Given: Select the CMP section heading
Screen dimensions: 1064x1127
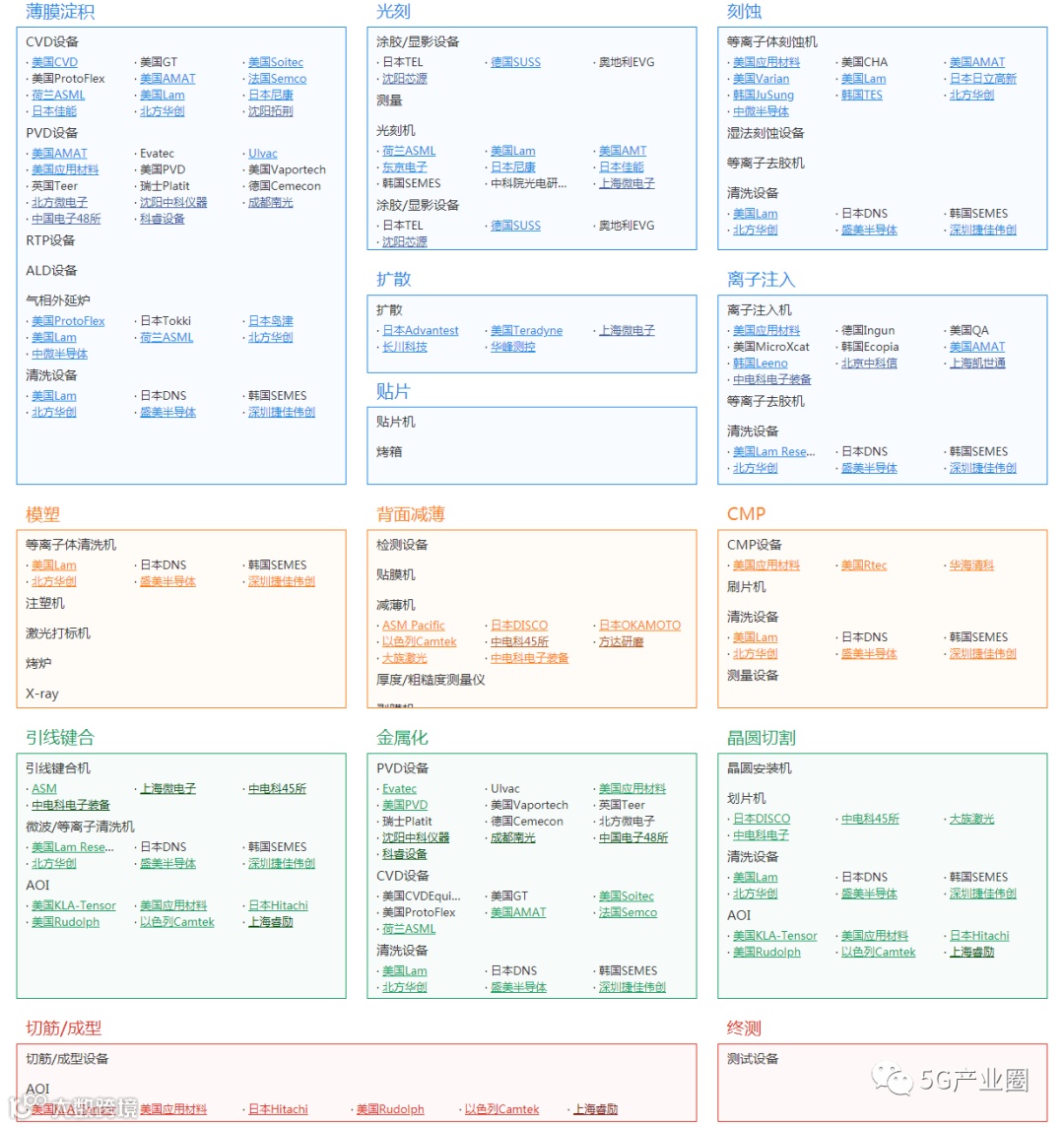Looking at the screenshot, I should point(746,514).
